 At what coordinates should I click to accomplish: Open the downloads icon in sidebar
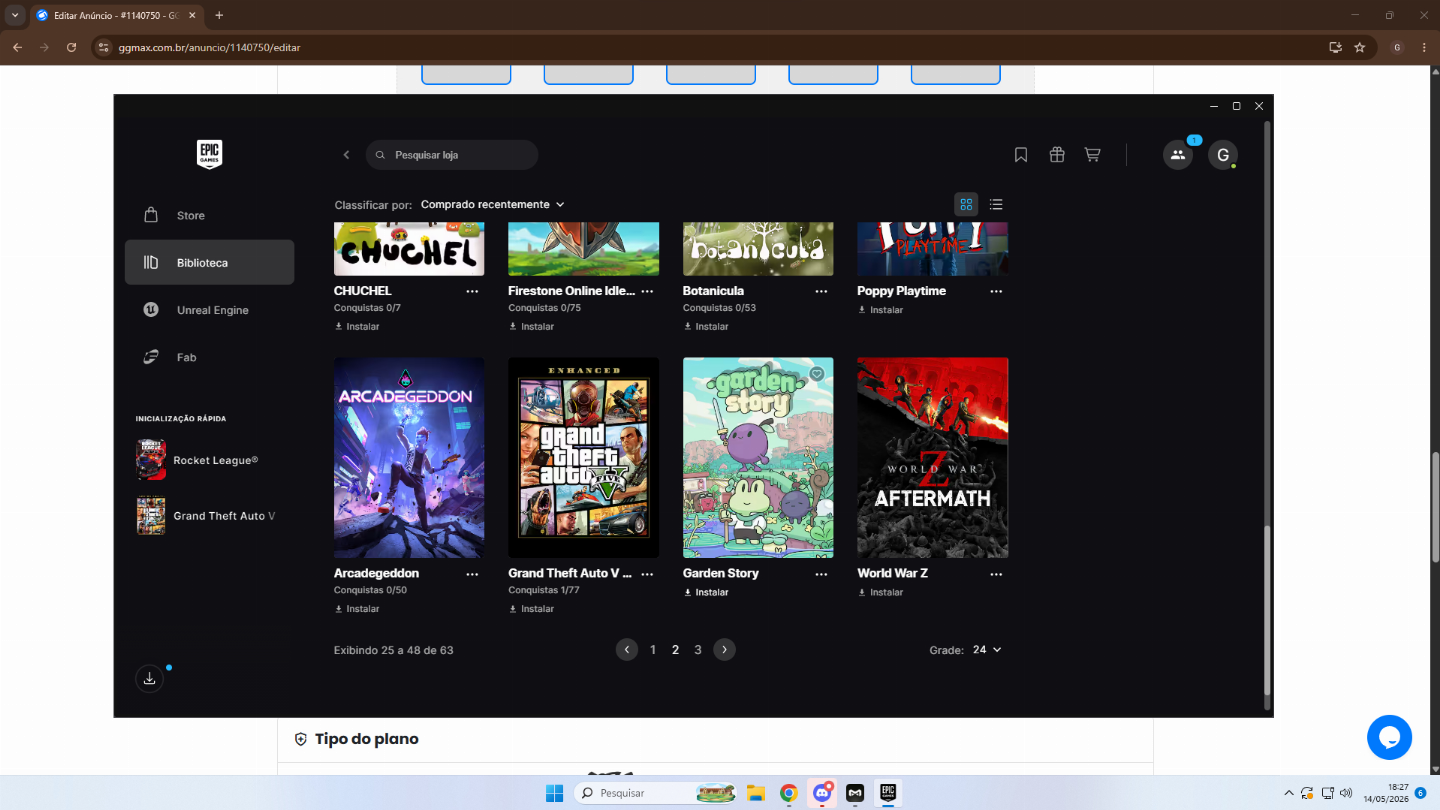coord(149,679)
